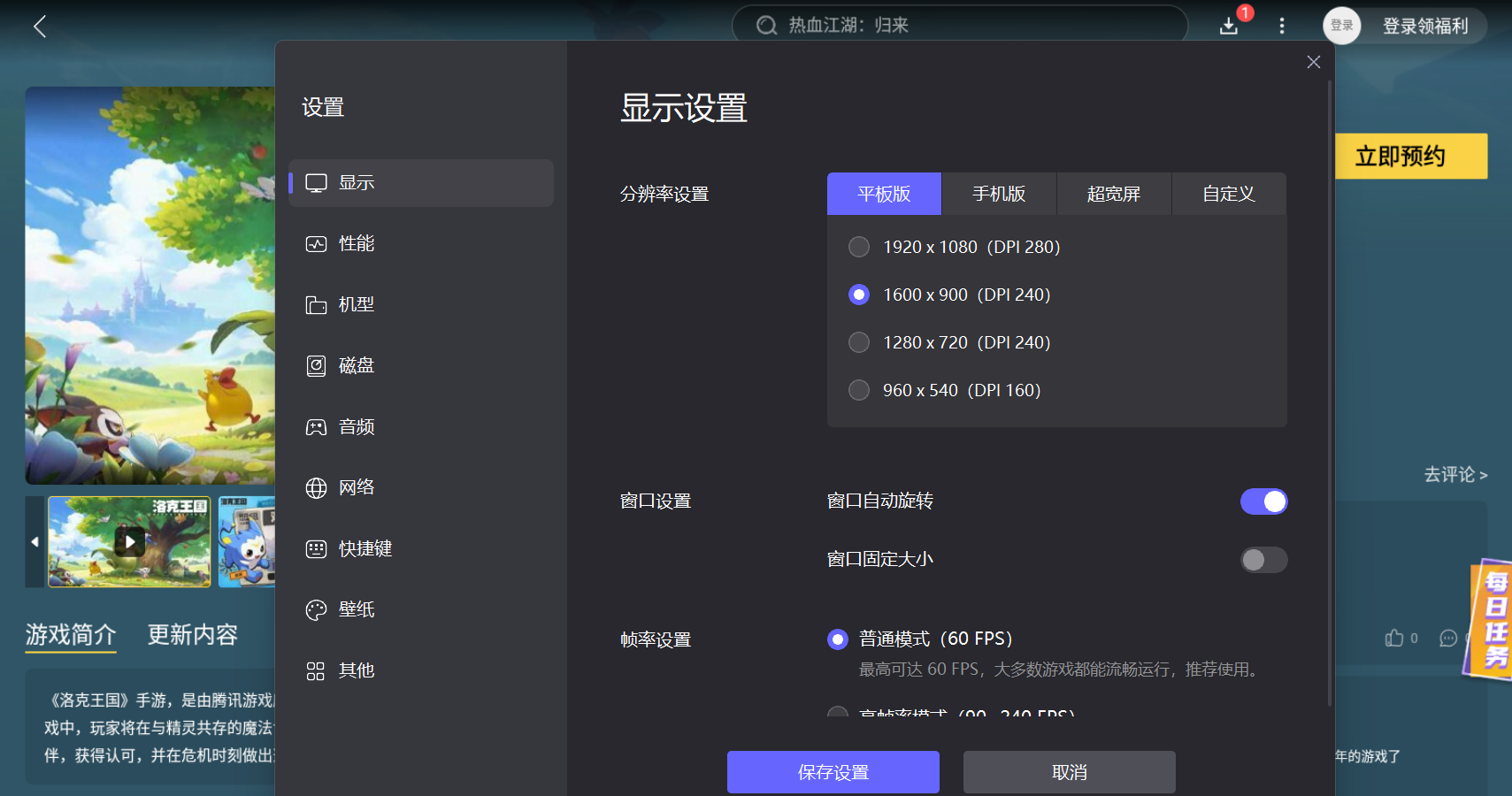The width and height of the screenshot is (1512, 796).
Task: Click the folder icon beside 机型
Action: pos(316,305)
